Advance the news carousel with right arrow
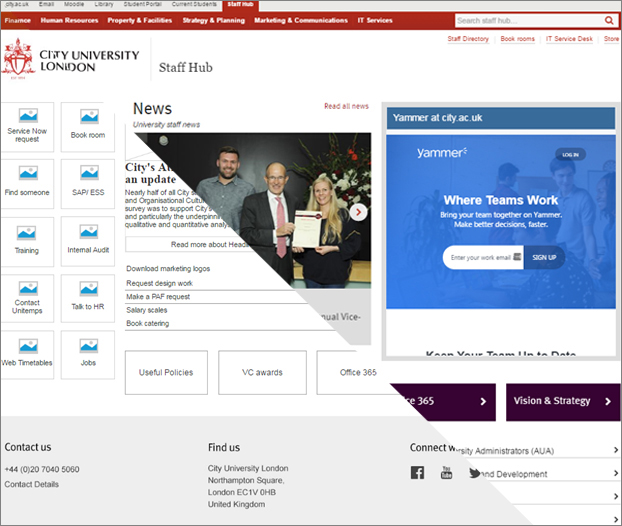Viewport: 622px width, 526px height. 358,212
